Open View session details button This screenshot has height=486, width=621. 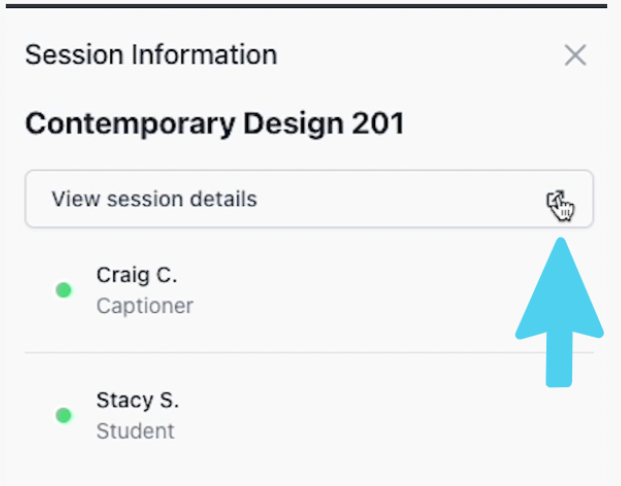tap(309, 199)
